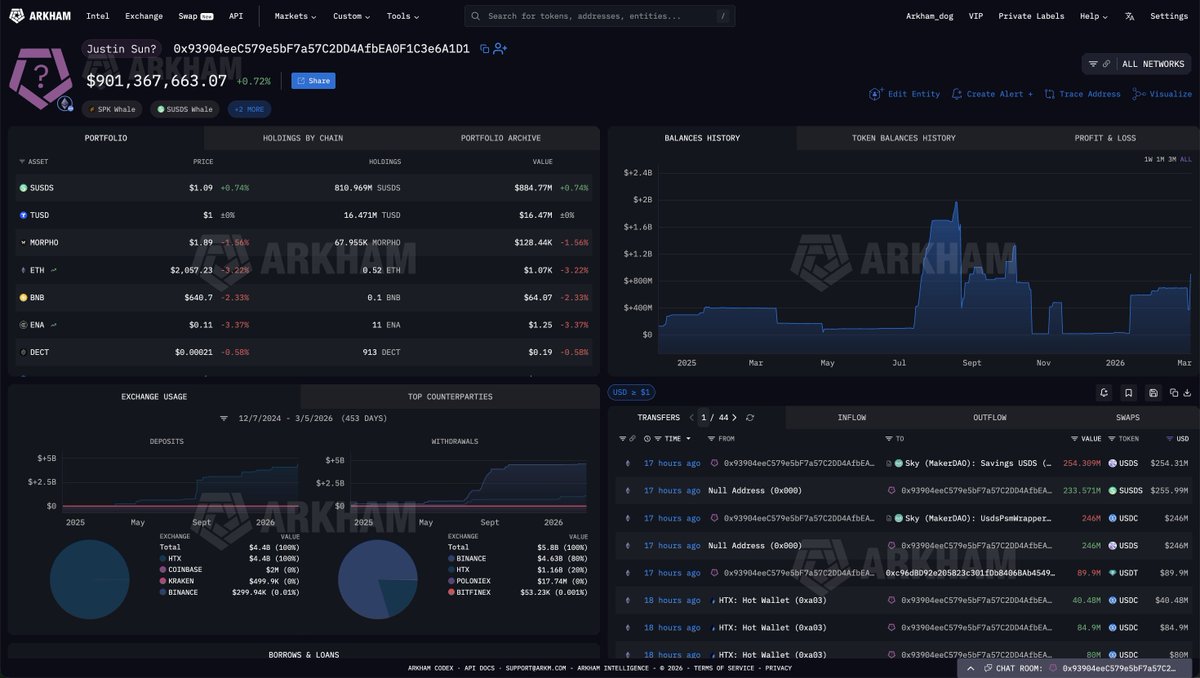Switch to PORTFOLIO ARCHIVE tab
The height and width of the screenshot is (678, 1200).
click(x=501, y=138)
